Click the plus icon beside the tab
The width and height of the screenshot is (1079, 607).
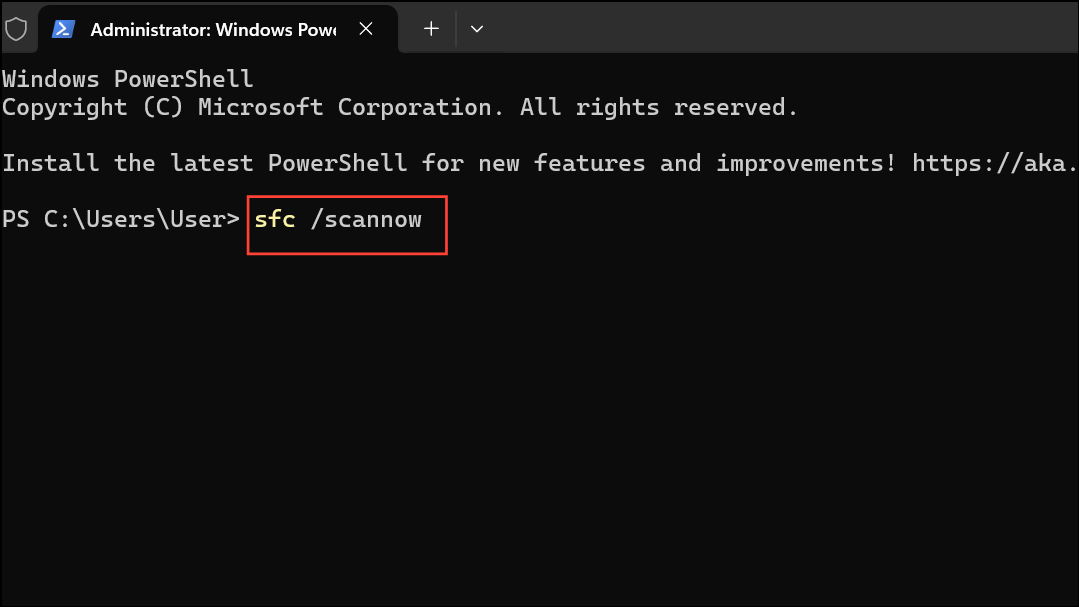pos(429,29)
